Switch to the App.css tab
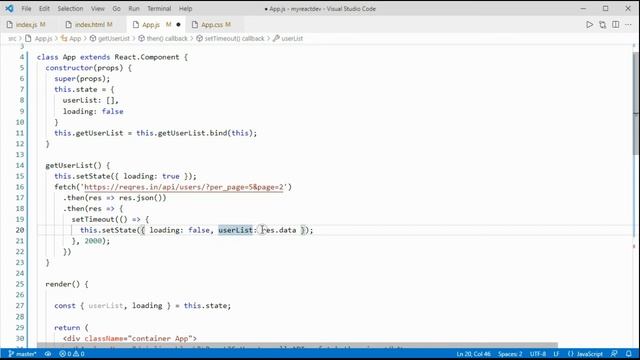 tap(212, 25)
